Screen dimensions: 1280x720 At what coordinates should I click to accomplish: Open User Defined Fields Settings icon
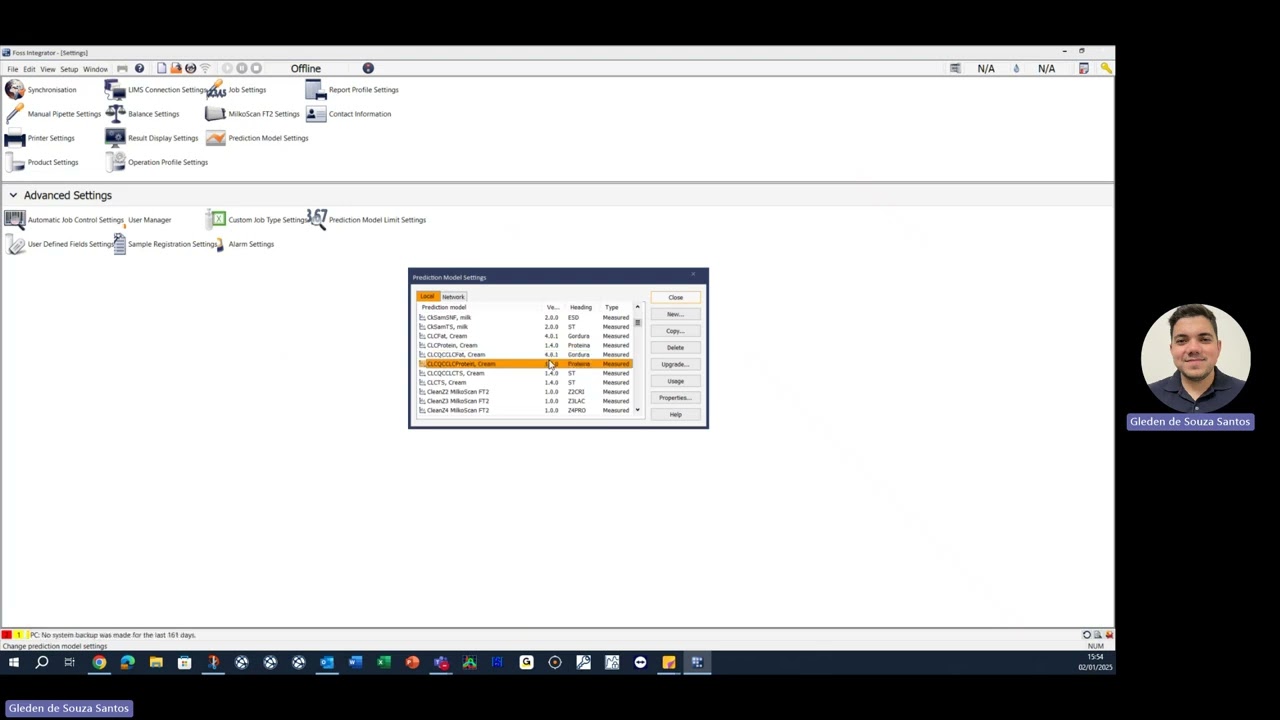click(x=14, y=244)
